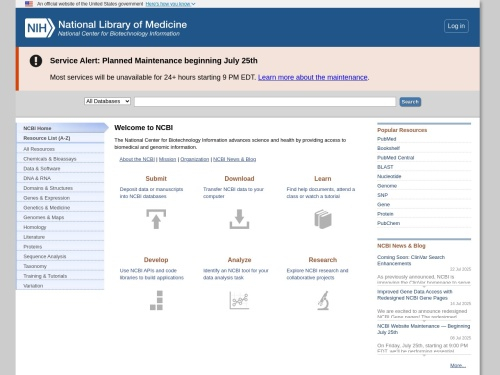This screenshot has width=500, height=375.
Task: Click the Develop heading link
Action: 156,260
